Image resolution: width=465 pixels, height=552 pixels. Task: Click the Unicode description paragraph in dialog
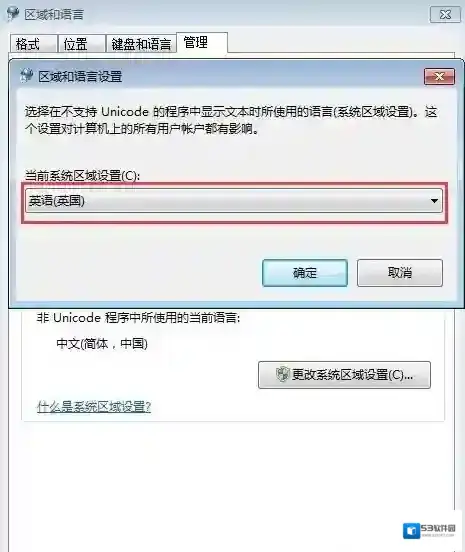231,120
